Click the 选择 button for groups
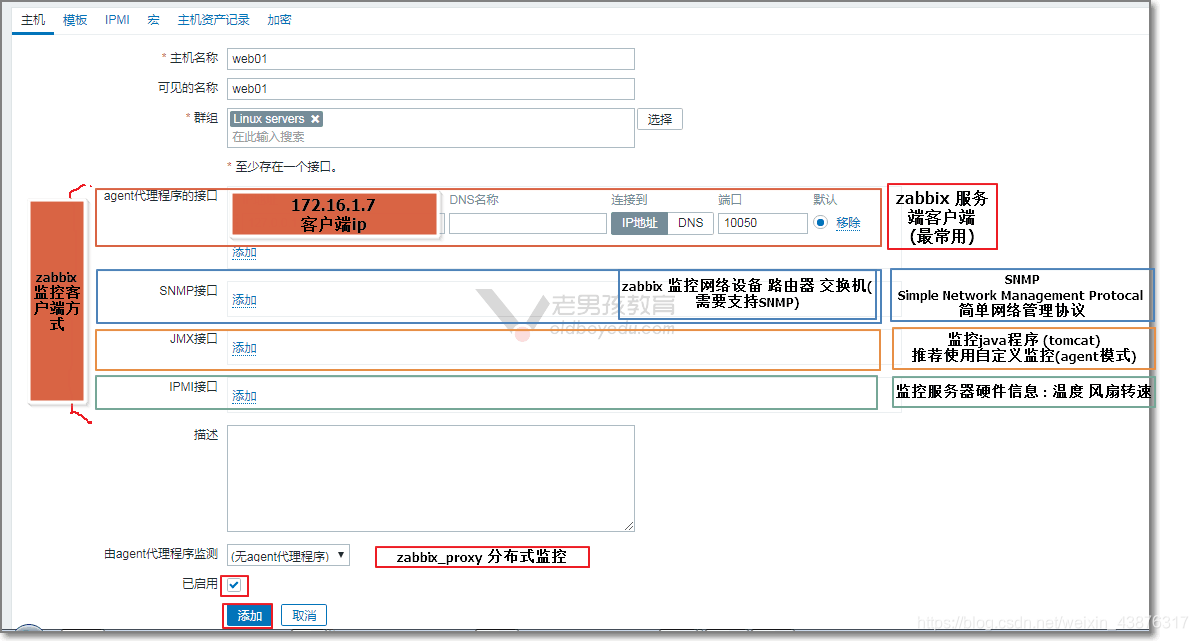Image resolution: width=1198 pixels, height=641 pixels. [660, 119]
